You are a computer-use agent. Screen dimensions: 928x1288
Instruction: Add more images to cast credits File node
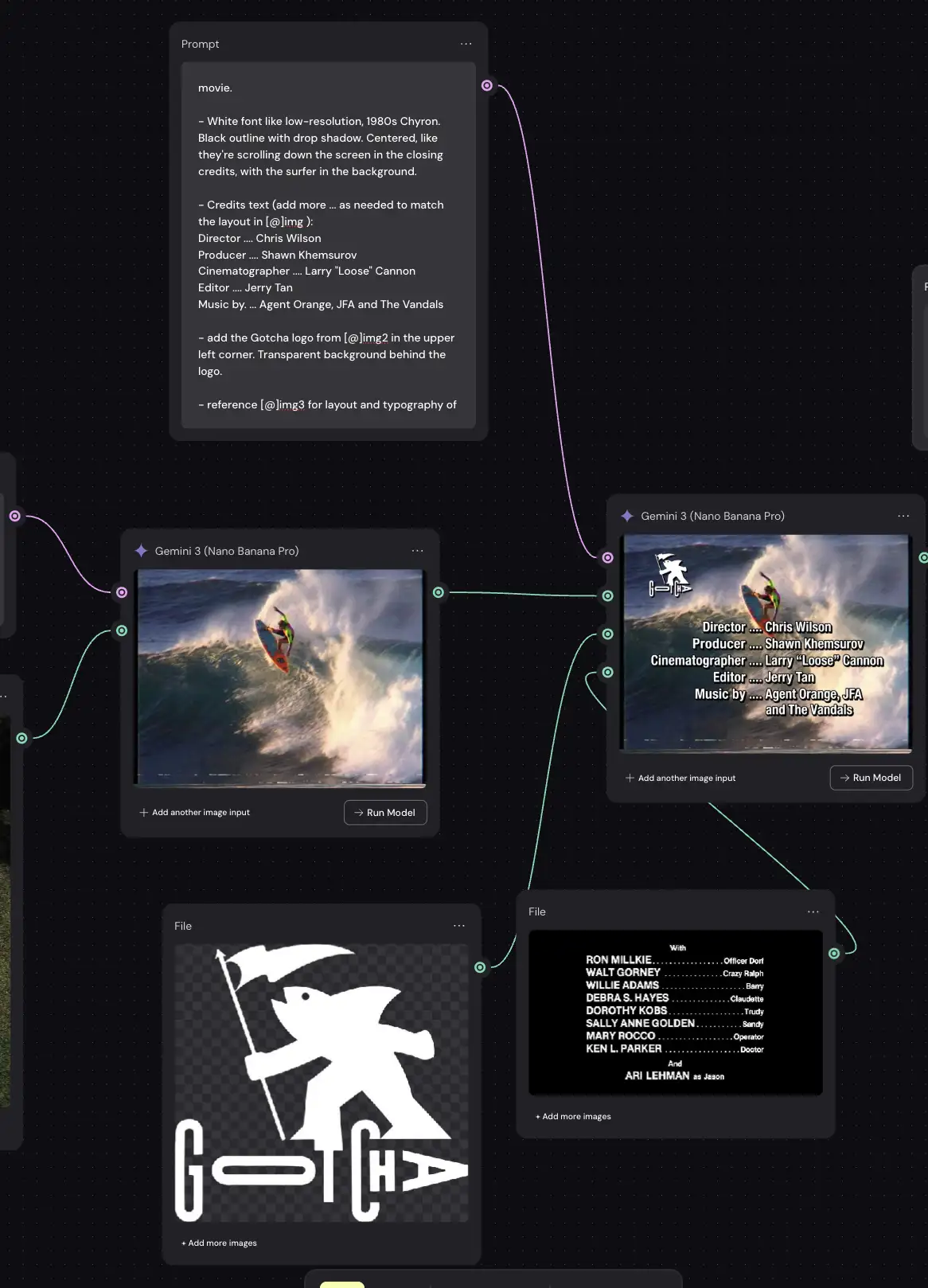pos(574,1116)
